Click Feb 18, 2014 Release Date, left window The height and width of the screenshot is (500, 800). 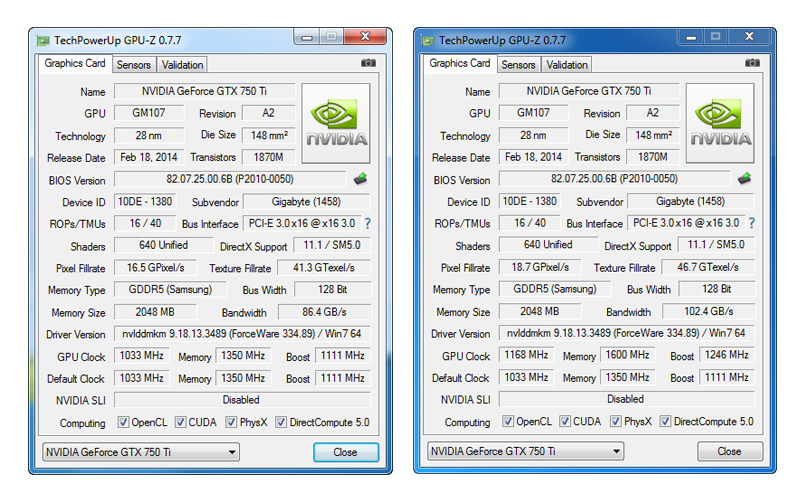(148, 157)
